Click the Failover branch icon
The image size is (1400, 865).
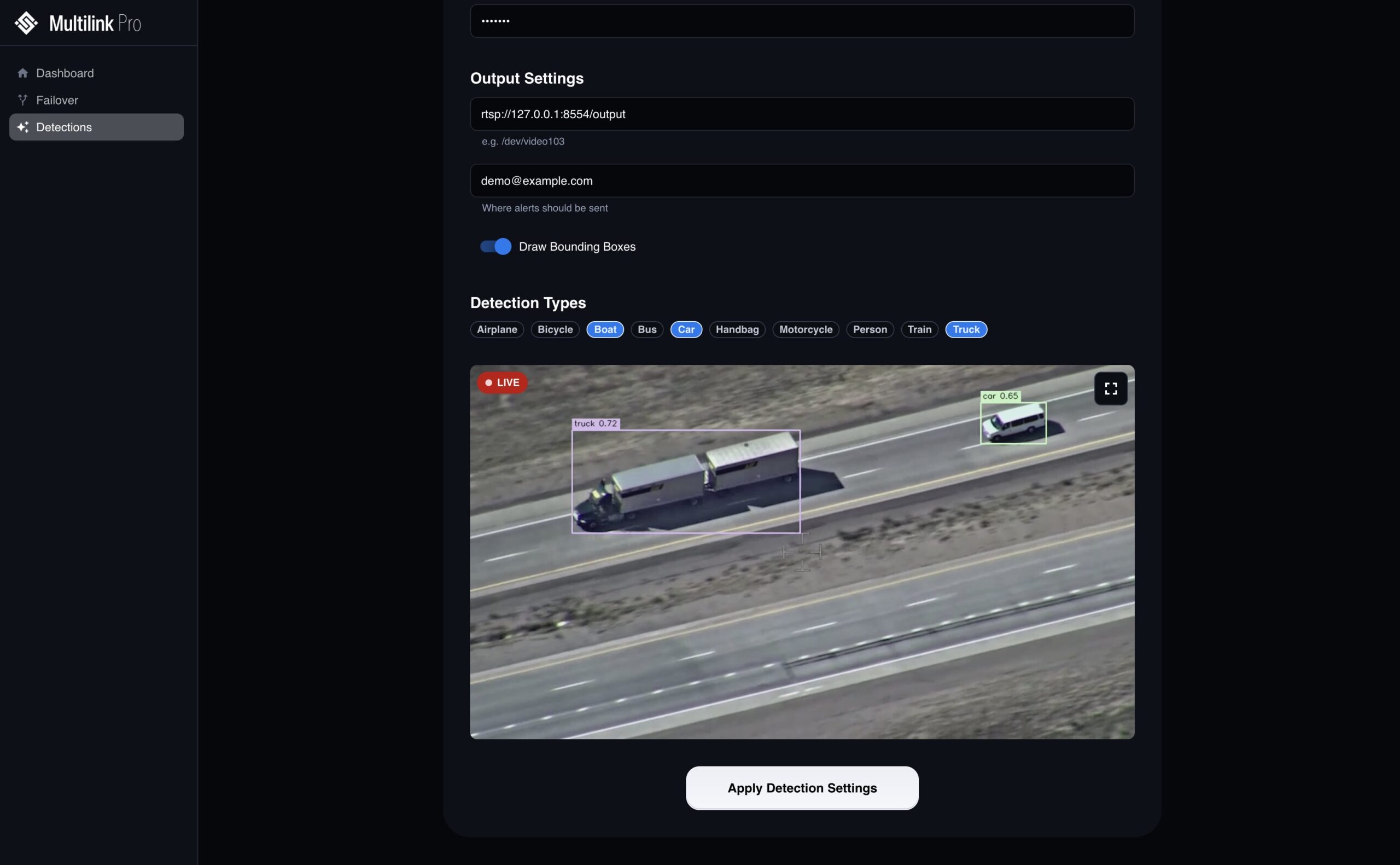click(23, 100)
